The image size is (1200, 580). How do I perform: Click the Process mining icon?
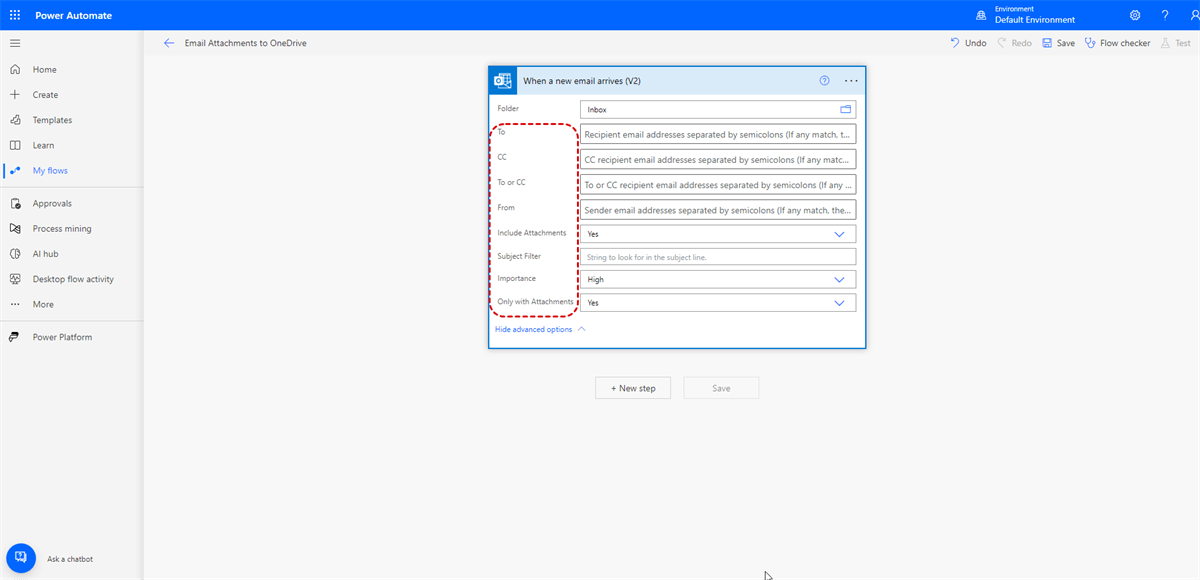pyautogui.click(x=15, y=229)
